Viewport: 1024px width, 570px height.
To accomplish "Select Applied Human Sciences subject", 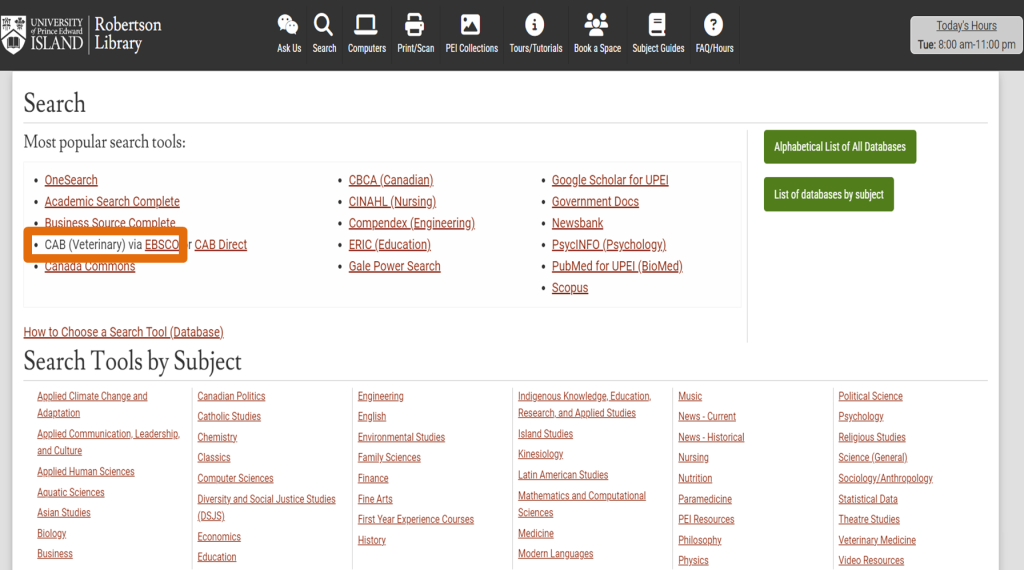I will pos(86,471).
